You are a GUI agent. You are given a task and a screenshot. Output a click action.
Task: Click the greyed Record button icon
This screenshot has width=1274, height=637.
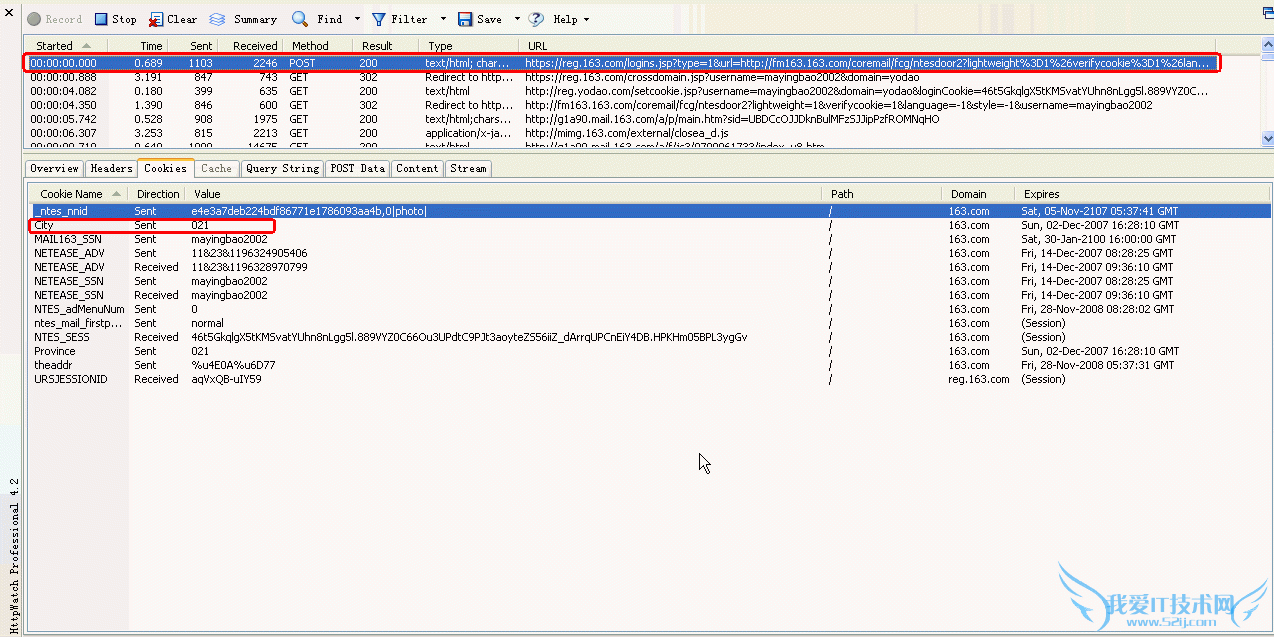[34, 19]
